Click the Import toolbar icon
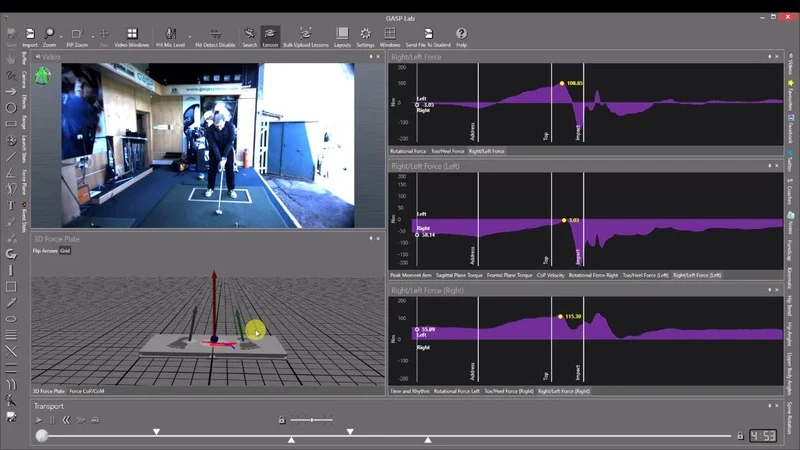Image resolution: width=800 pixels, height=450 pixels. [30, 35]
